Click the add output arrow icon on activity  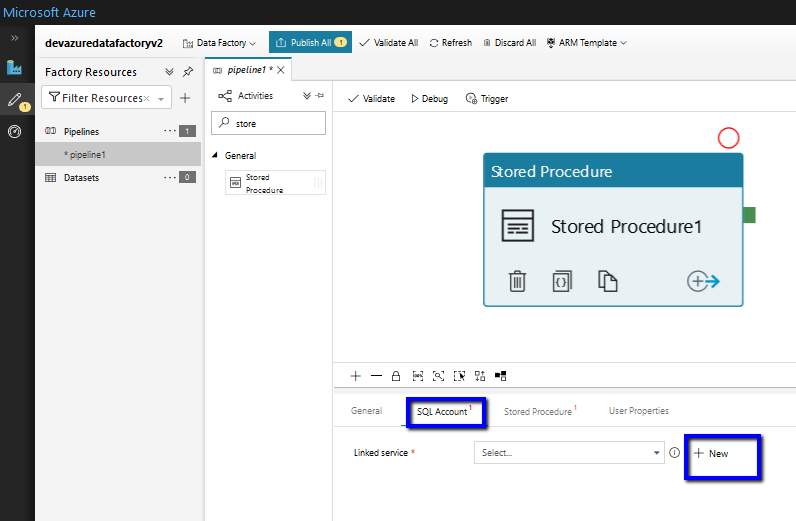coord(703,281)
